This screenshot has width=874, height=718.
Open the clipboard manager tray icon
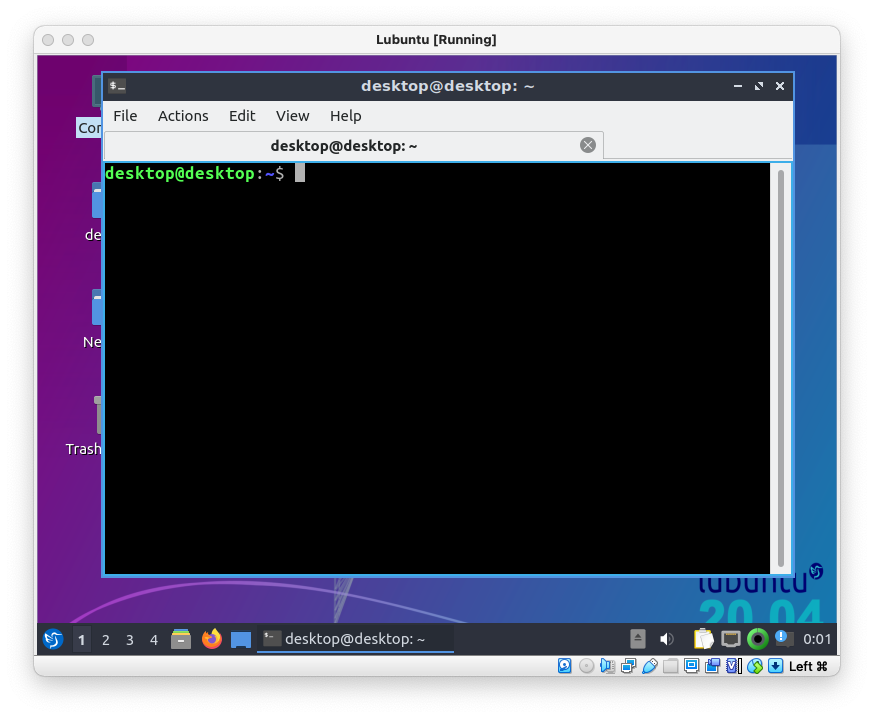pos(703,639)
